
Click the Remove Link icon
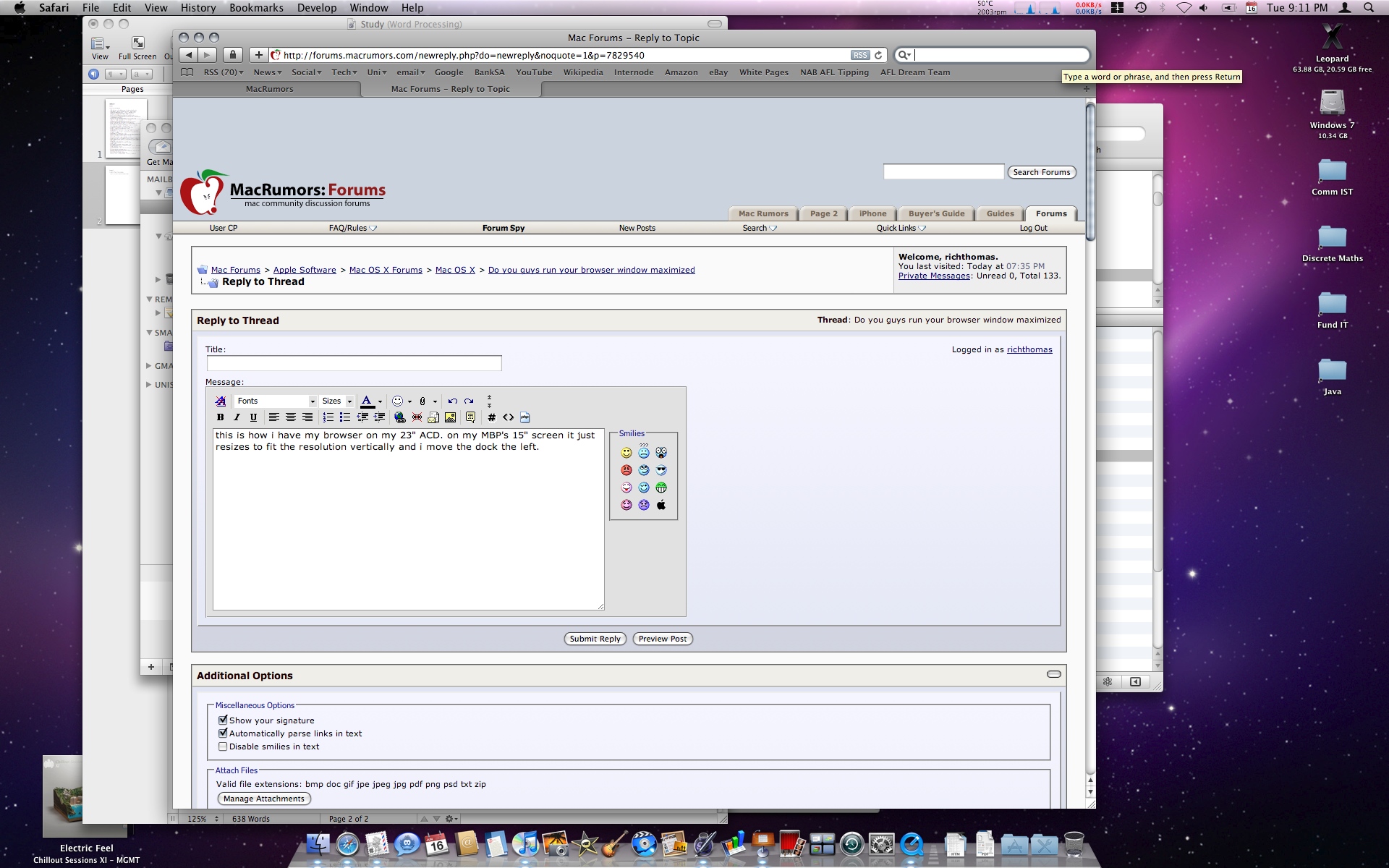pyautogui.click(x=417, y=417)
